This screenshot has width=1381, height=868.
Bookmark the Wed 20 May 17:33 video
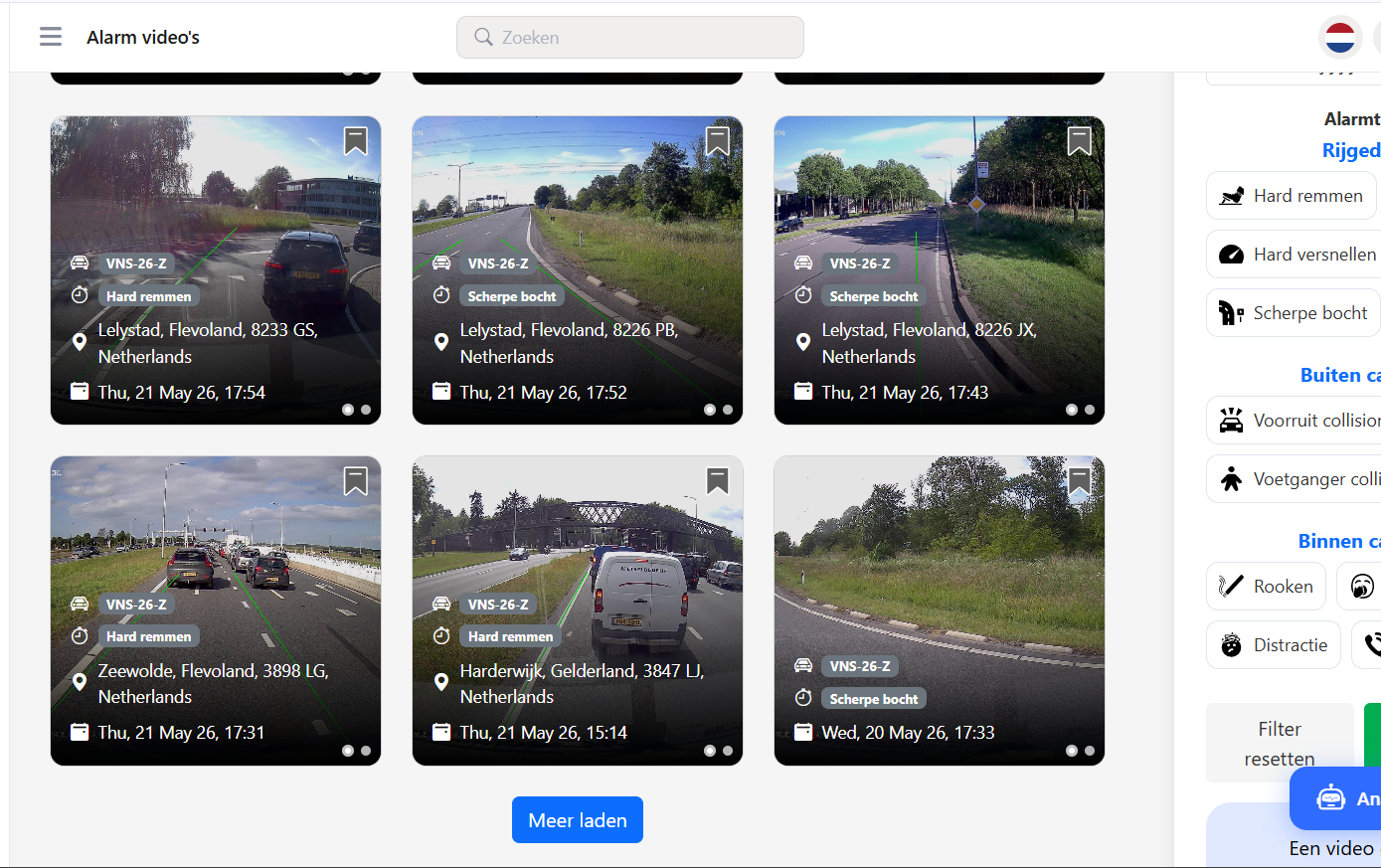click(1080, 481)
